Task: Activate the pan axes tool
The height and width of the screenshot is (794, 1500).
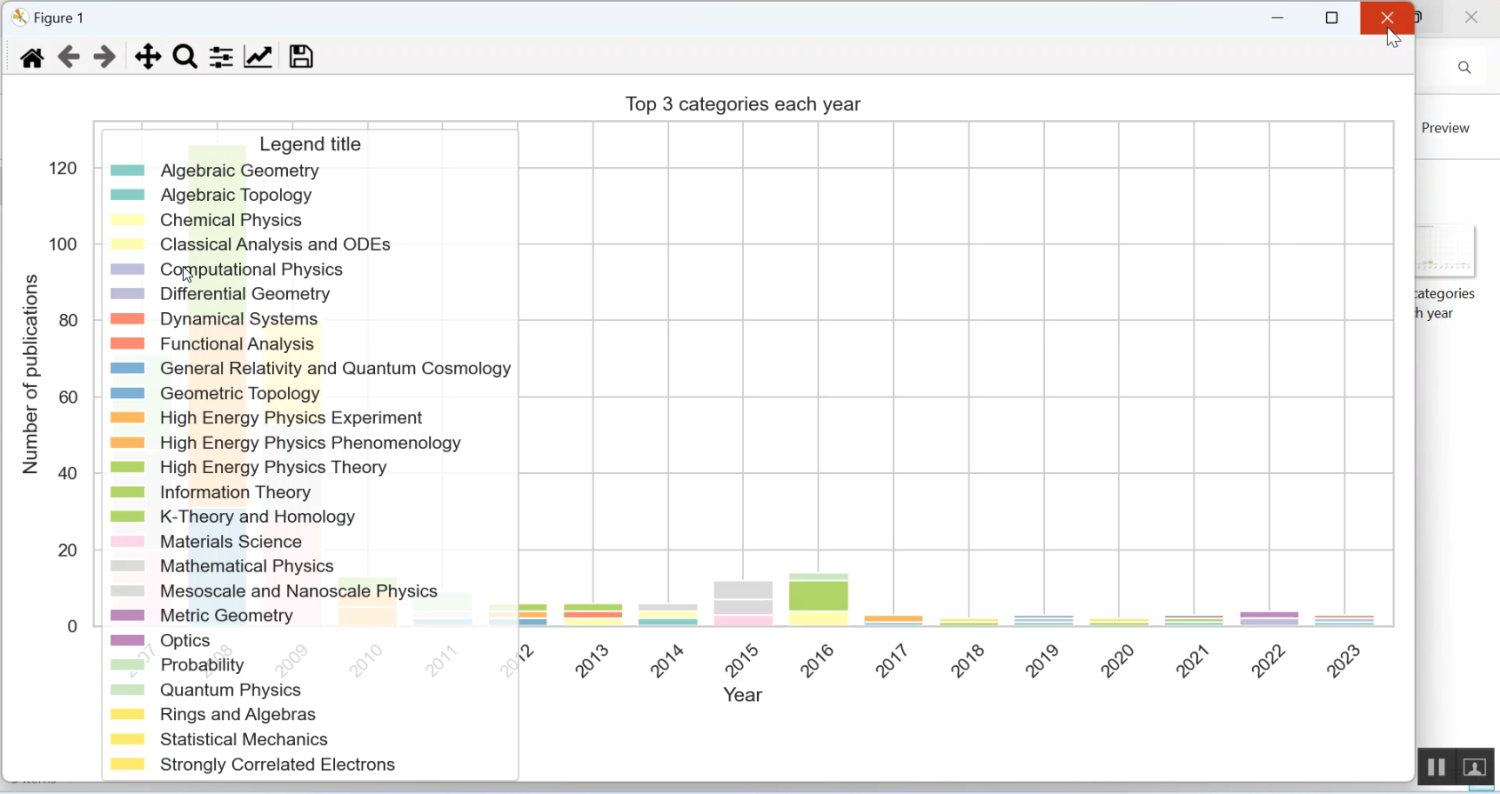Action: (x=148, y=57)
